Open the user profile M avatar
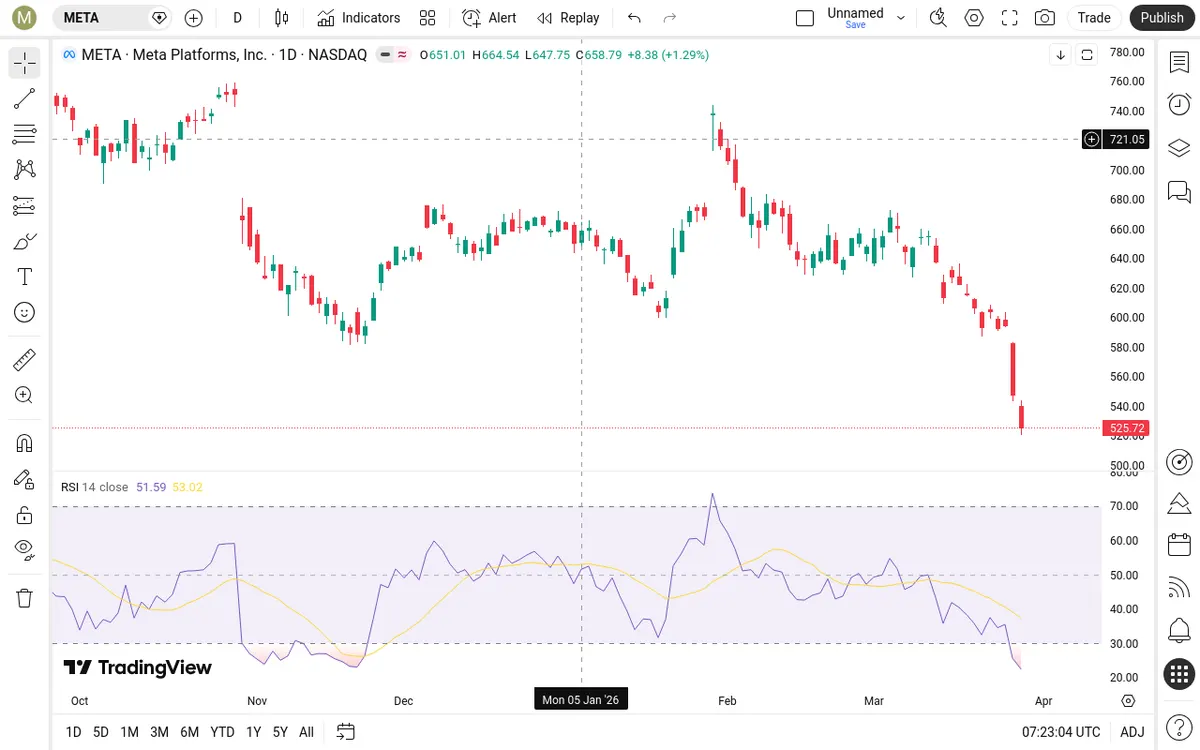 pyautogui.click(x=22, y=17)
